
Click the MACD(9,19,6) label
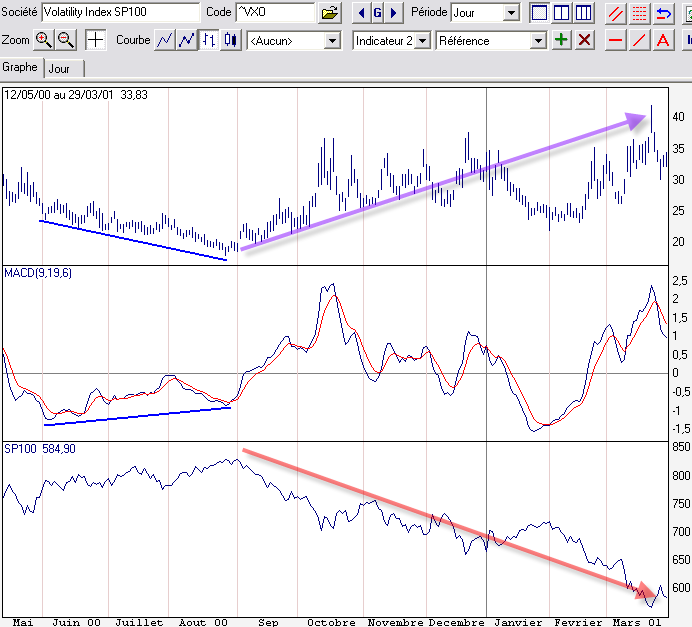click(x=38, y=273)
